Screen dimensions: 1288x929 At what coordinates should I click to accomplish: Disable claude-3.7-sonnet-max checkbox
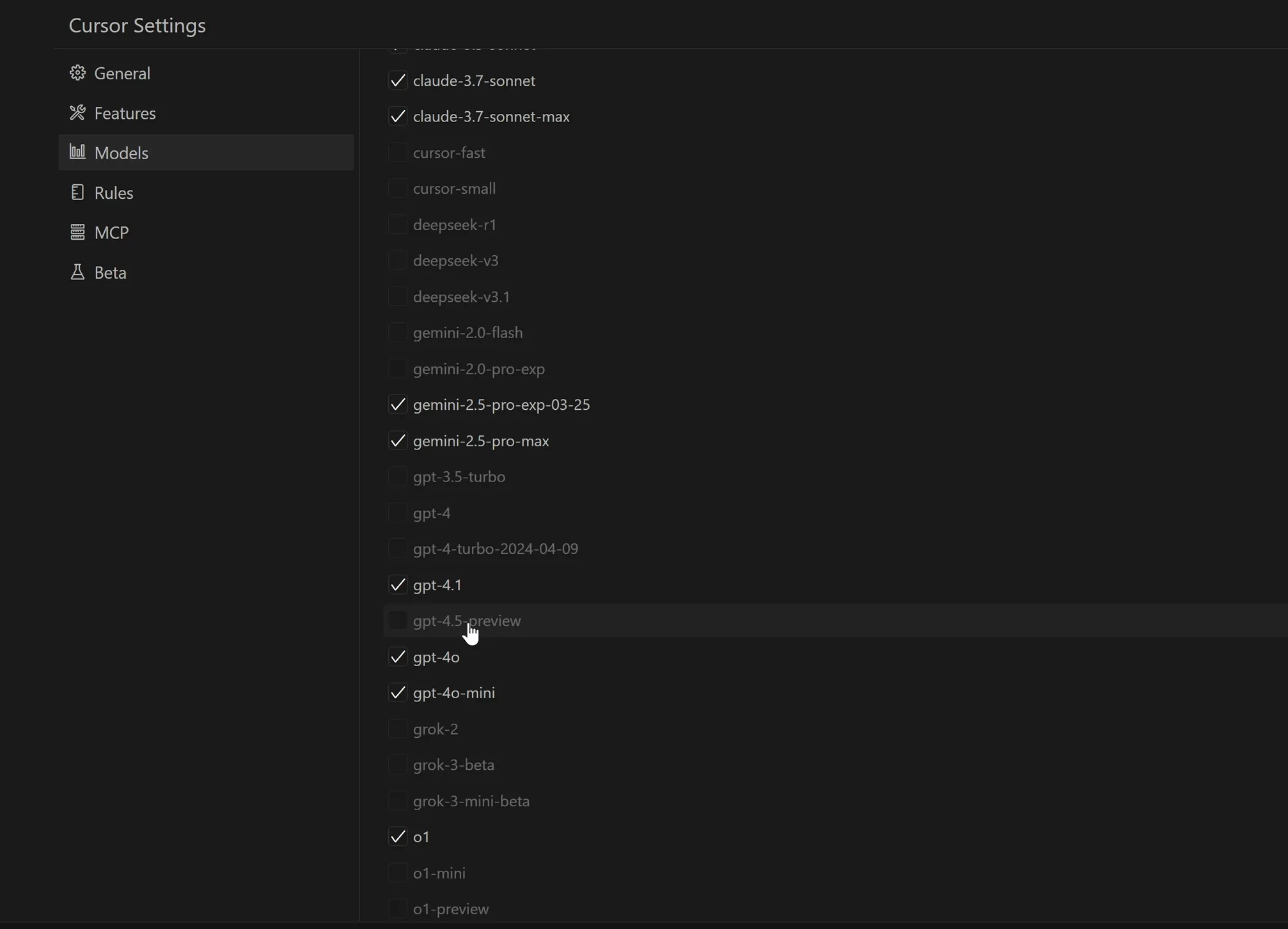pyautogui.click(x=398, y=116)
